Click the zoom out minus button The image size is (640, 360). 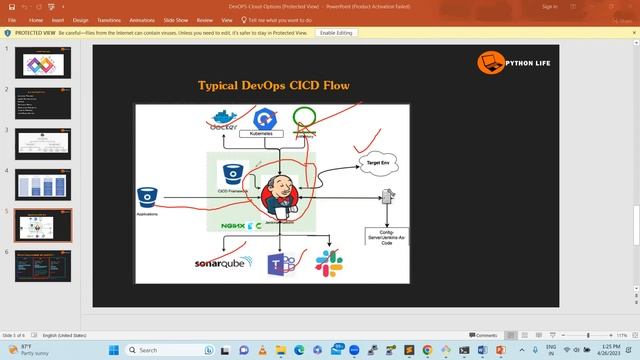563,335
